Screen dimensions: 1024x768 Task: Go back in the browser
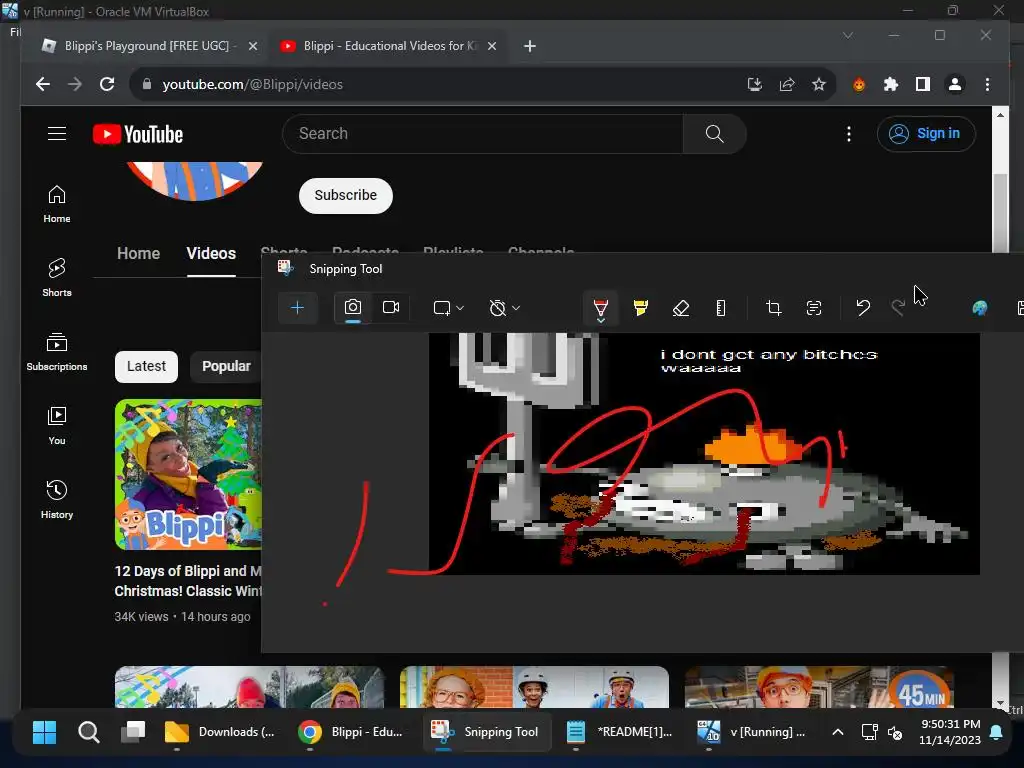[x=43, y=84]
